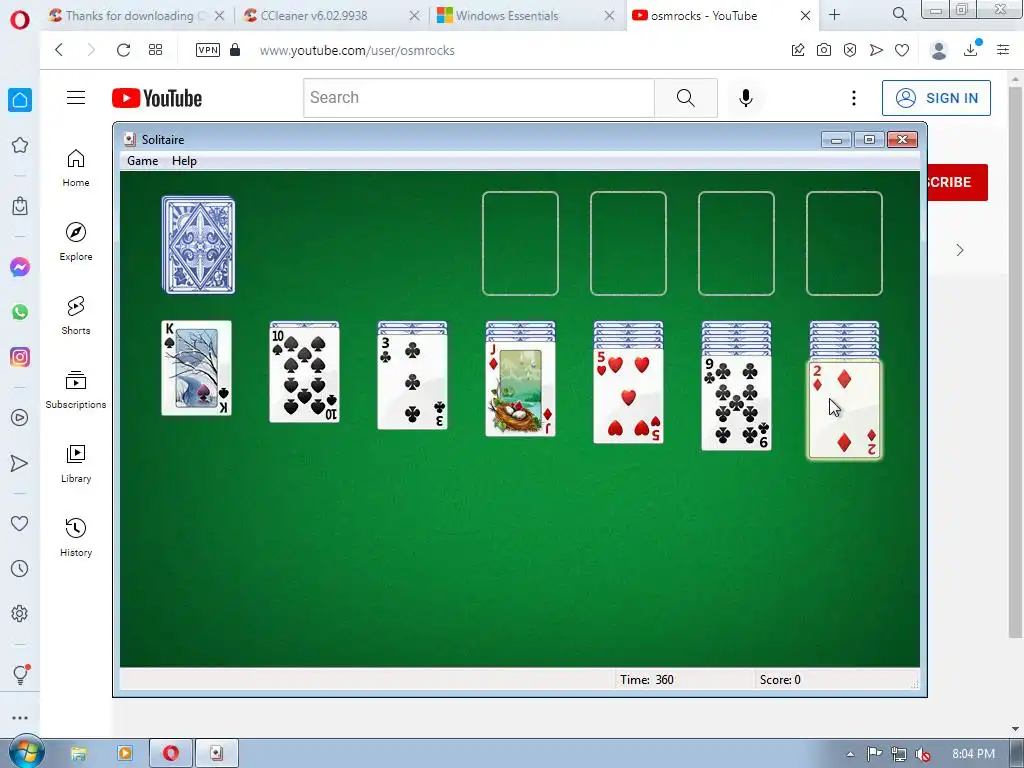Click the YouTube search magnifier button
The width and height of the screenshot is (1024, 768).
(x=686, y=98)
